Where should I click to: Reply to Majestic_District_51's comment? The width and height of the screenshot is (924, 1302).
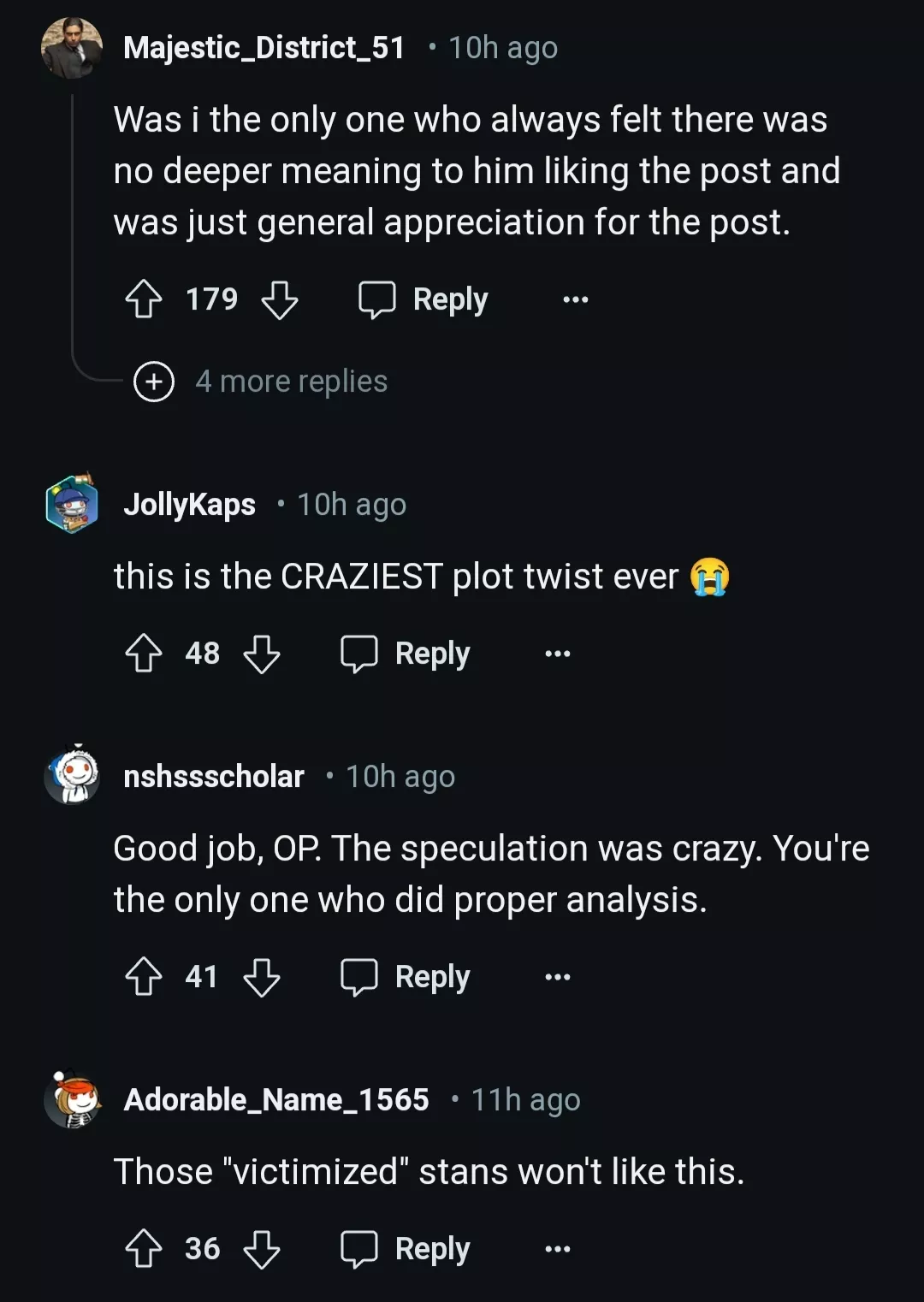(423, 299)
